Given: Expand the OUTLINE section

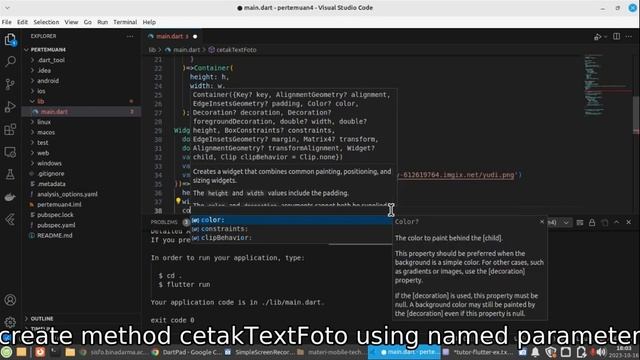Looking at the screenshot, I should [81, 318].
